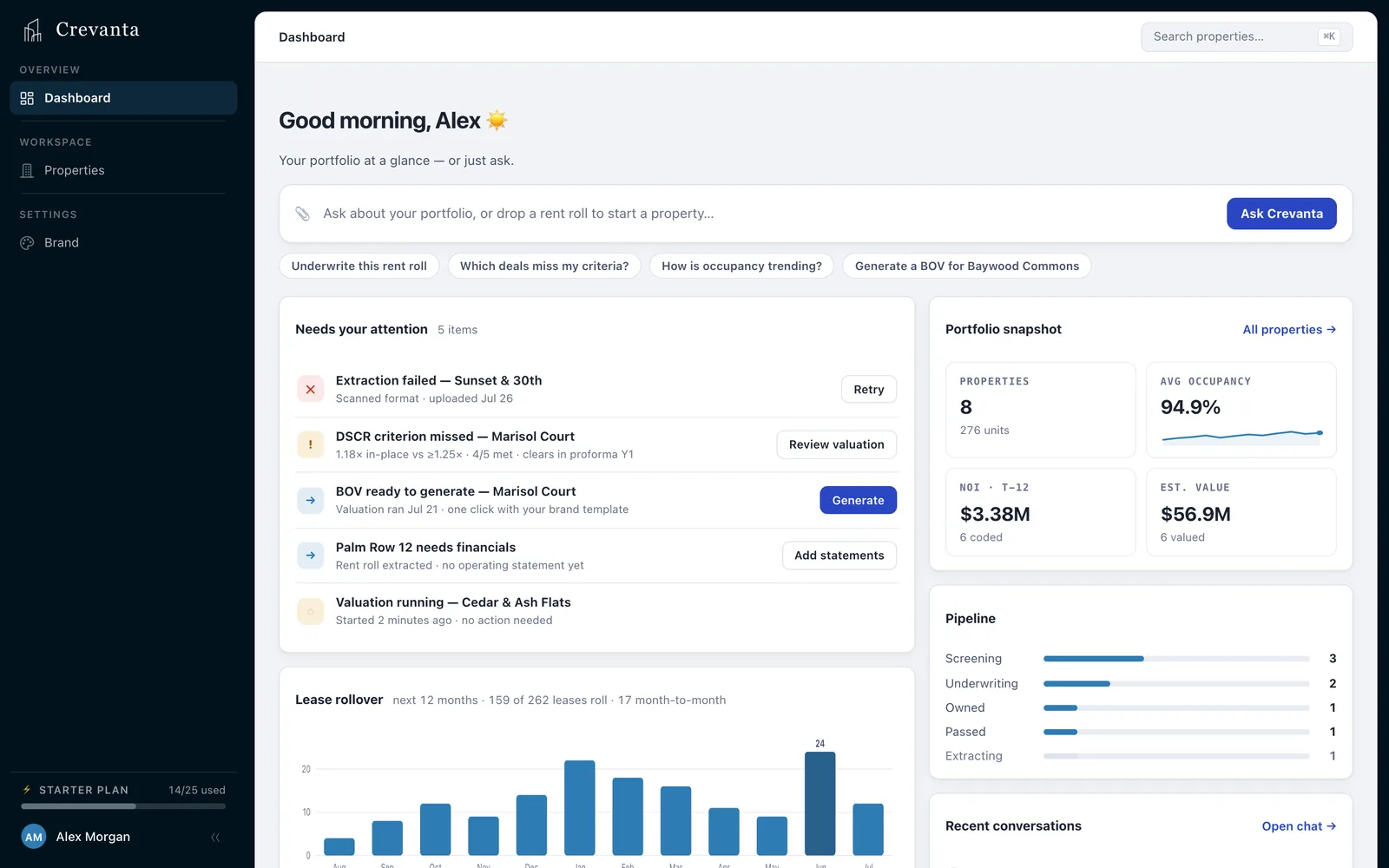Screen dimensions: 1389x868
Task: Click the NOI $3.38M card
Action: click(x=1040, y=512)
